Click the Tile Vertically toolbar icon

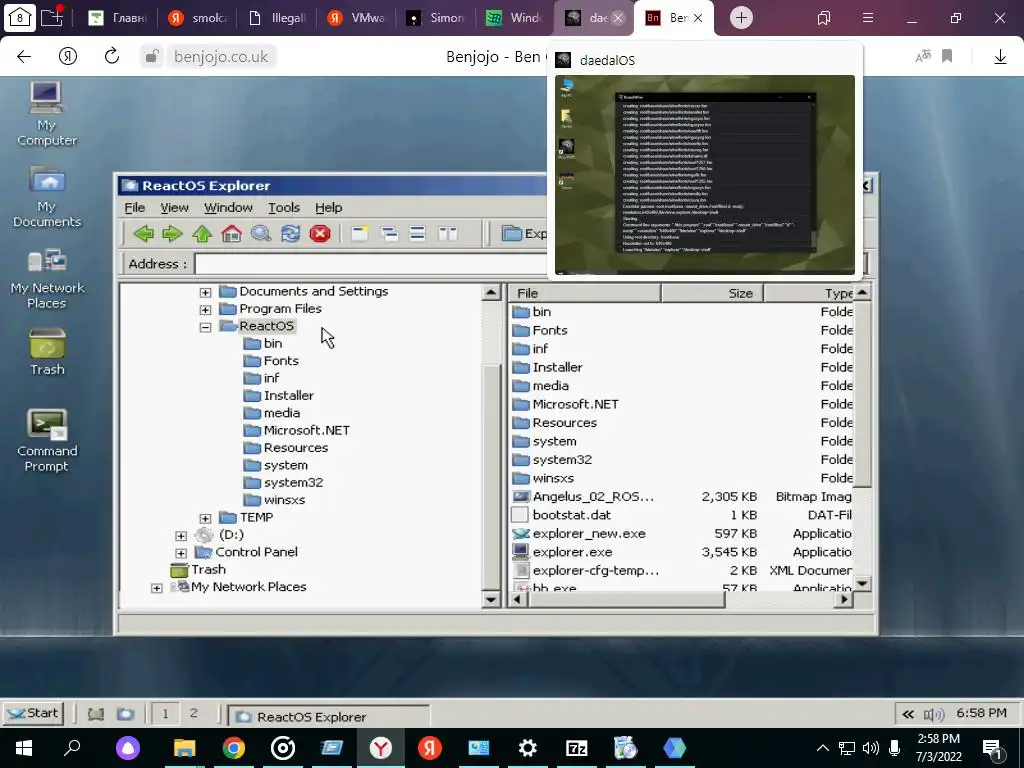coord(447,234)
